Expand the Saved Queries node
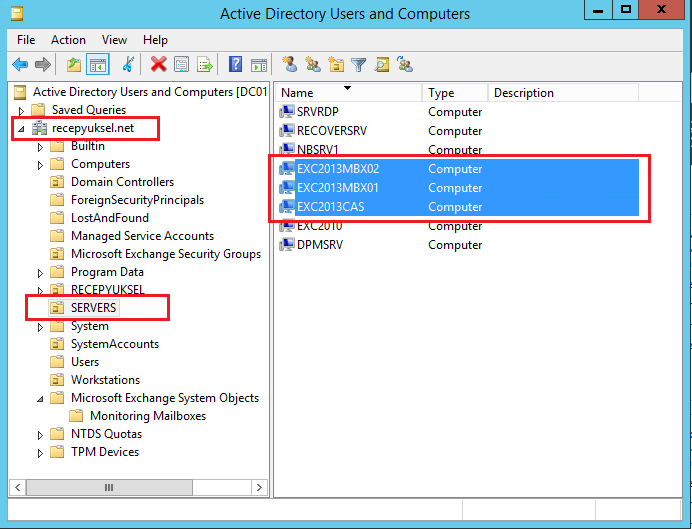The height and width of the screenshot is (529, 692). pos(21,110)
